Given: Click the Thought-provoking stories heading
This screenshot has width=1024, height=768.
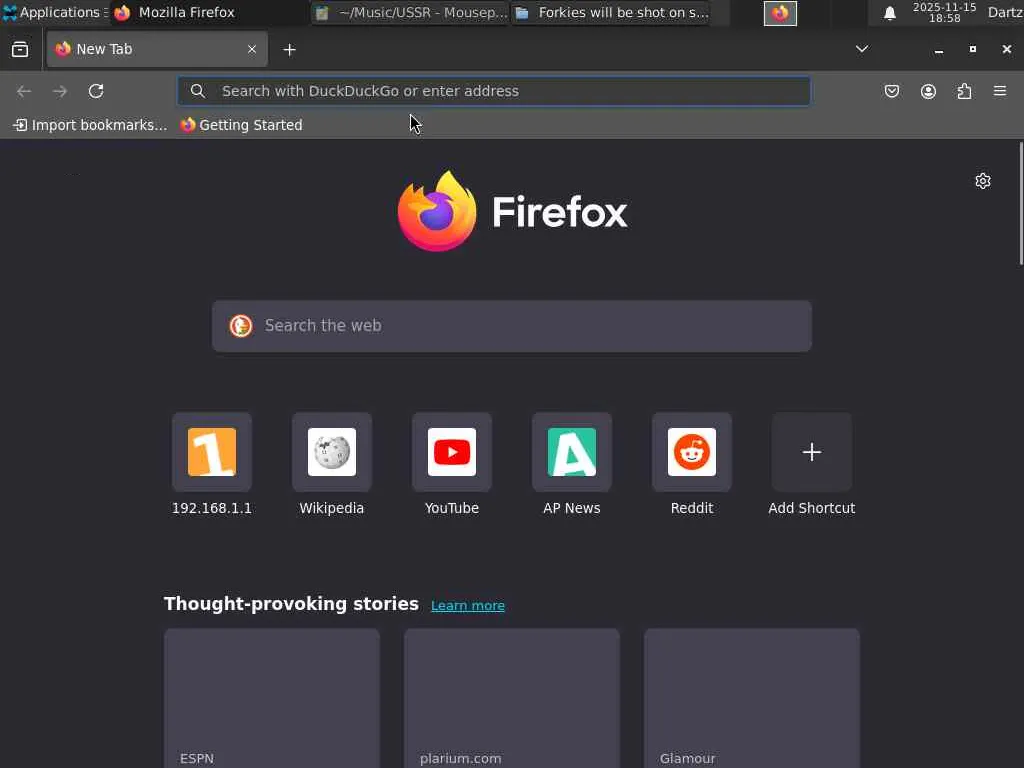Looking at the screenshot, I should [x=291, y=603].
